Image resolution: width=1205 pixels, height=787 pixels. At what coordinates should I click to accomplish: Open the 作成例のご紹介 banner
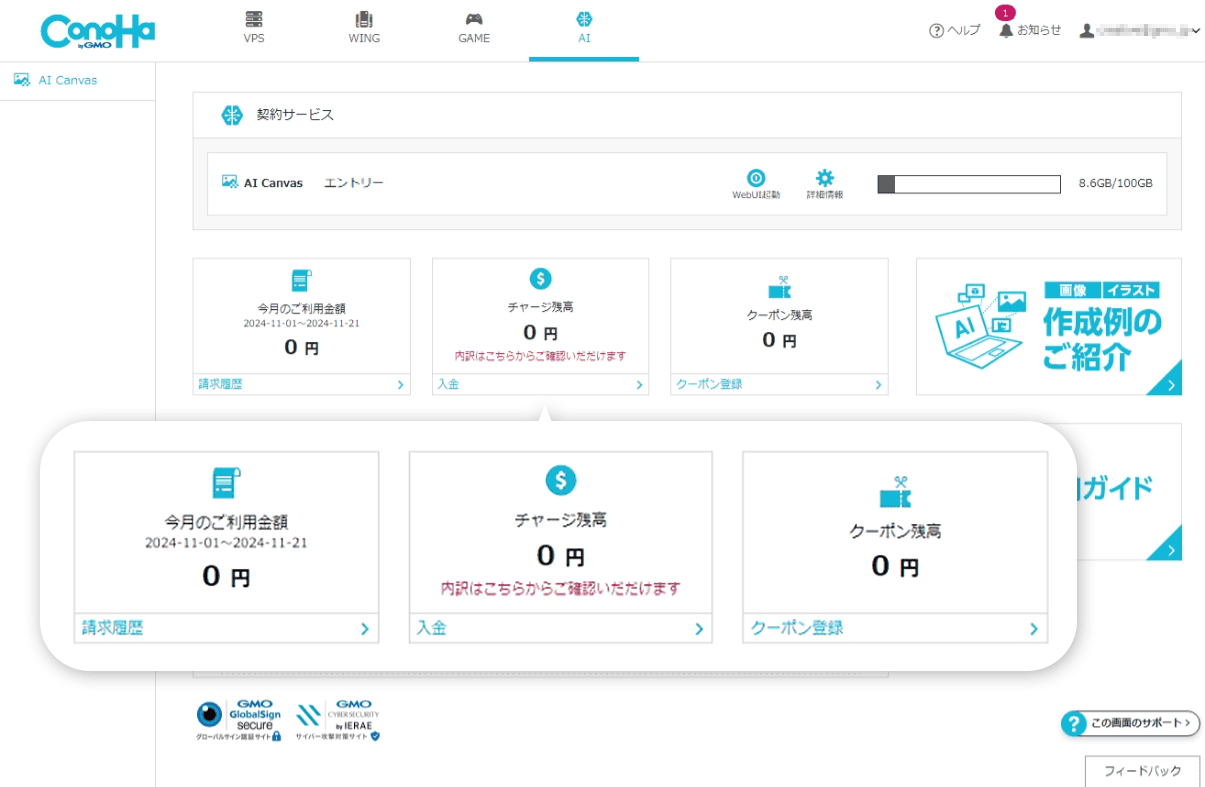pyautogui.click(x=1048, y=326)
